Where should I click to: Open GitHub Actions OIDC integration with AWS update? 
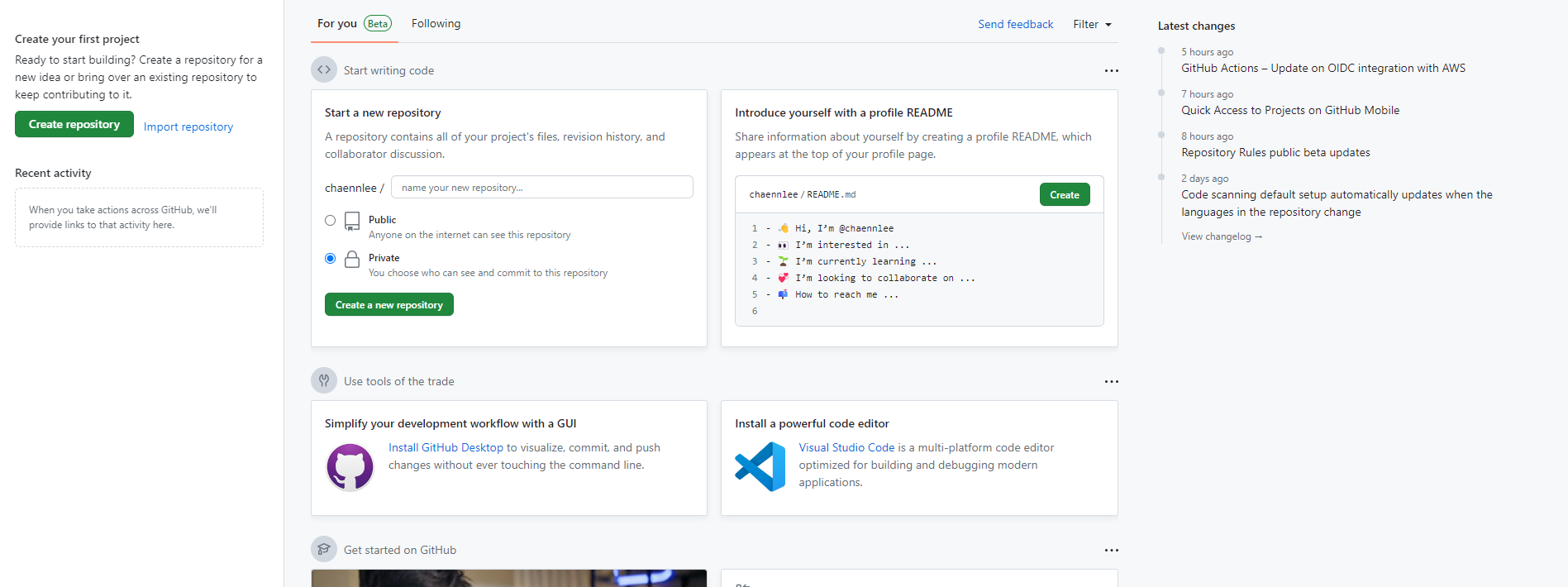click(1323, 68)
